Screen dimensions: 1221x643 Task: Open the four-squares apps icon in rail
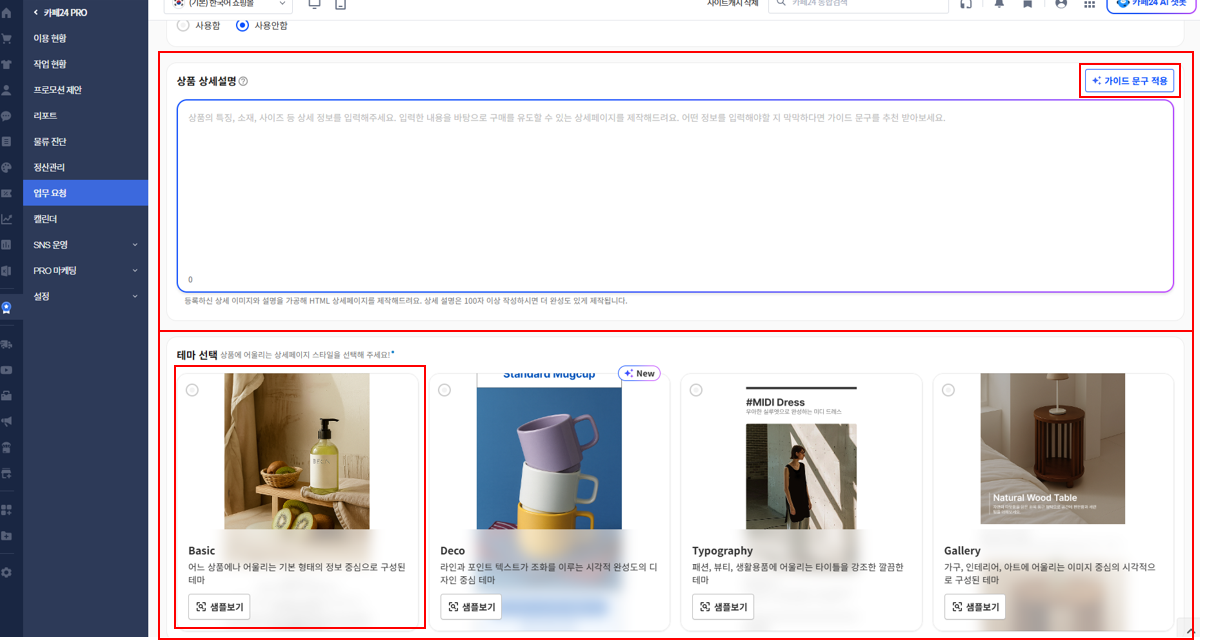pos(7,509)
